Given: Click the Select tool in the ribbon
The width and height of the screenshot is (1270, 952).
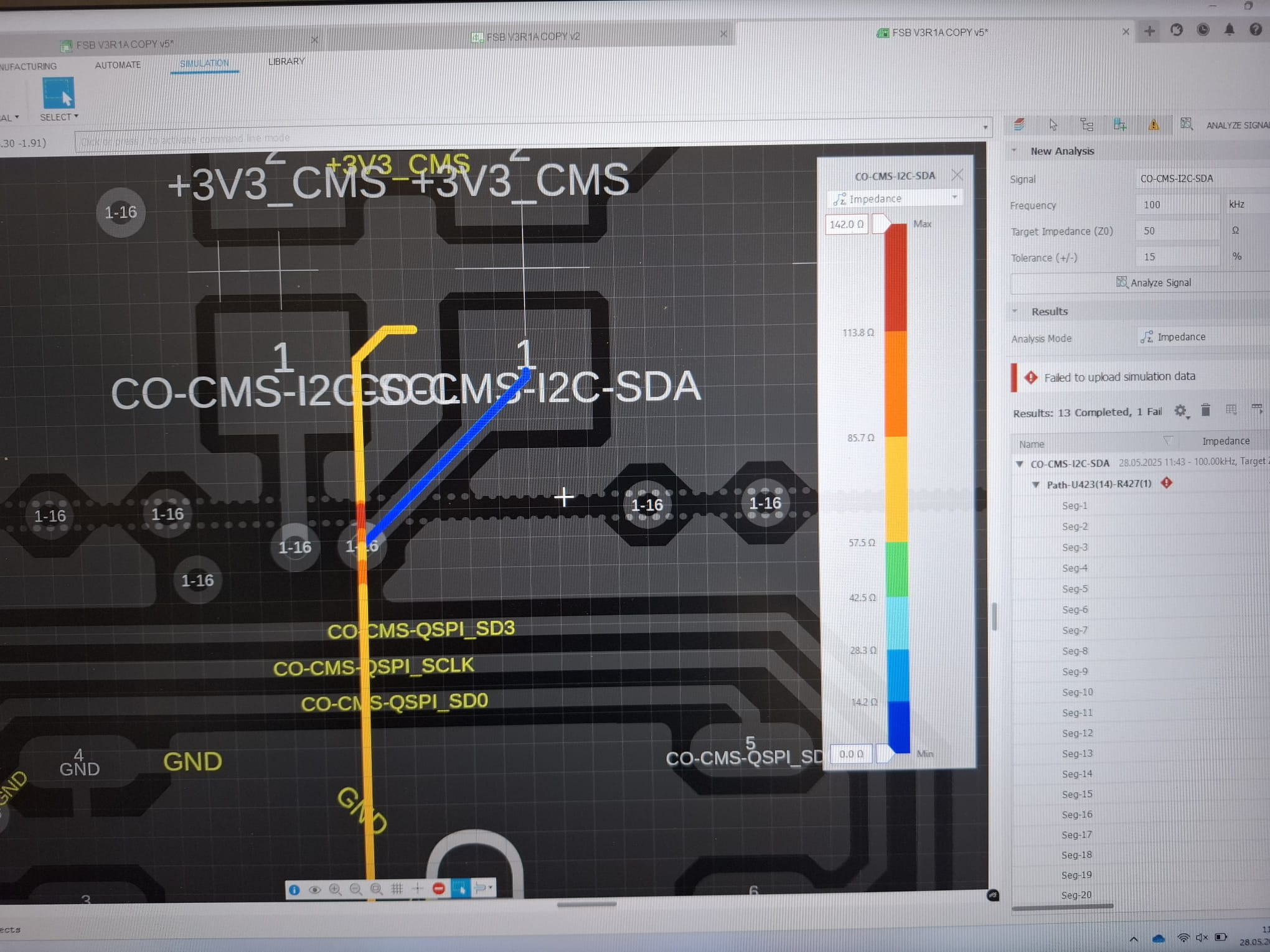Looking at the screenshot, I should (x=59, y=100).
